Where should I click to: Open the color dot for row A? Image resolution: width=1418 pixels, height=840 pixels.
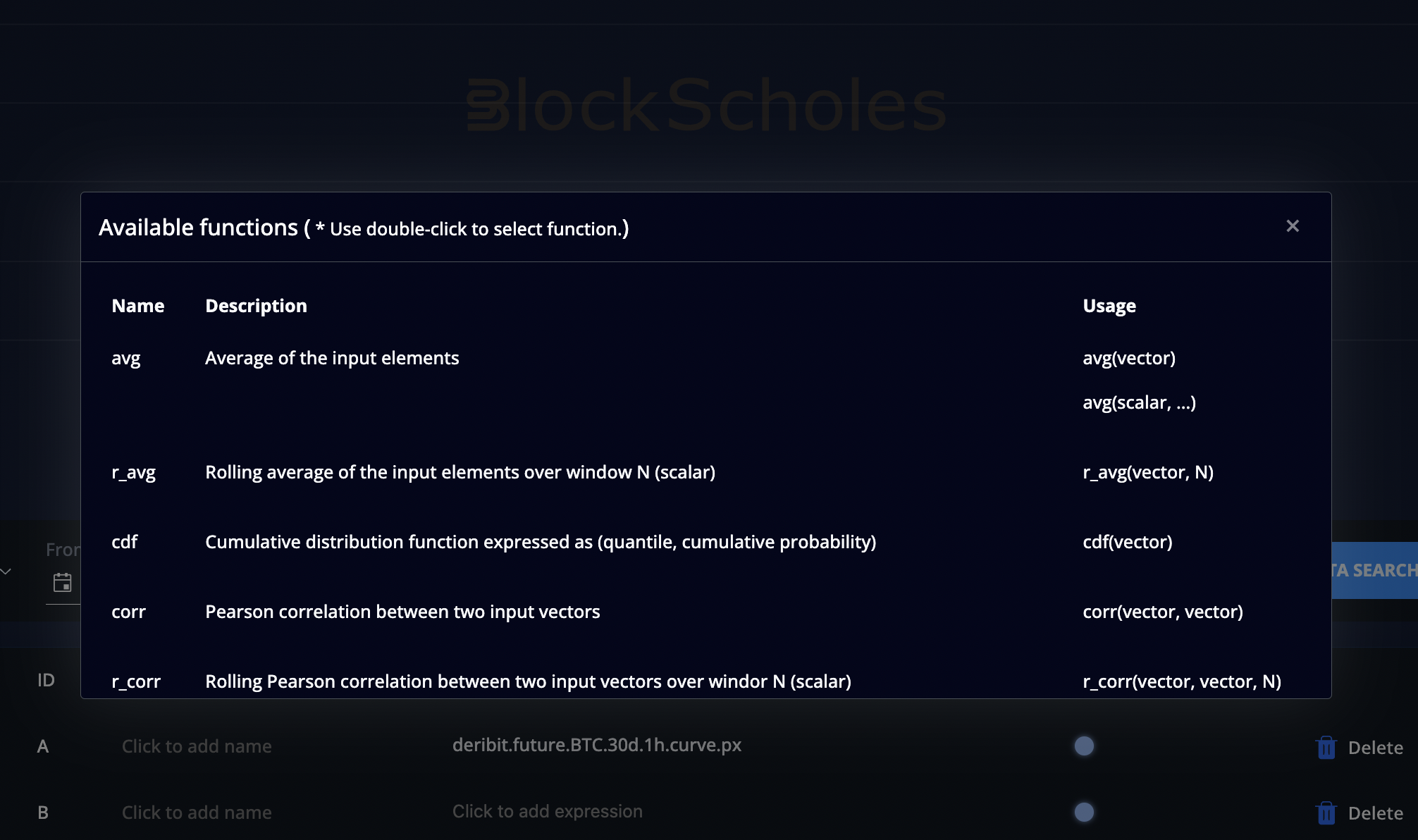(x=1084, y=746)
